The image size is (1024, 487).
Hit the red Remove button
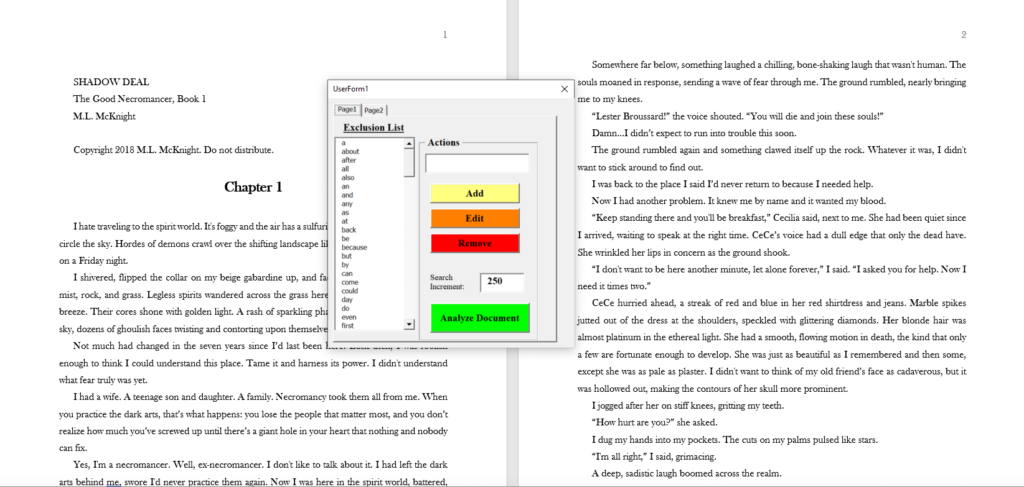tap(475, 243)
